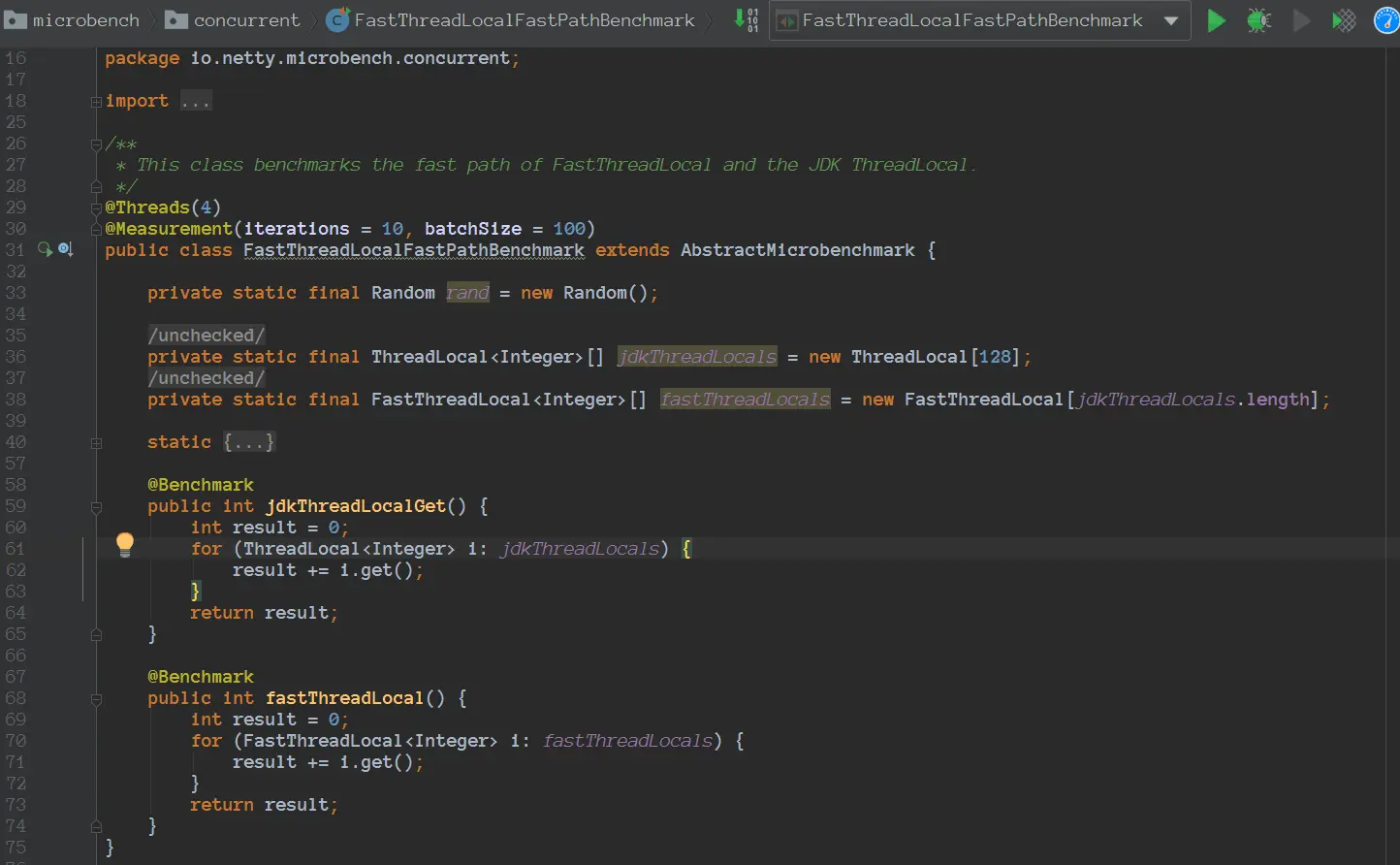Click fastThreadLocals in the for loop line 70
Viewport: 1400px width, 865px height.
628,741
